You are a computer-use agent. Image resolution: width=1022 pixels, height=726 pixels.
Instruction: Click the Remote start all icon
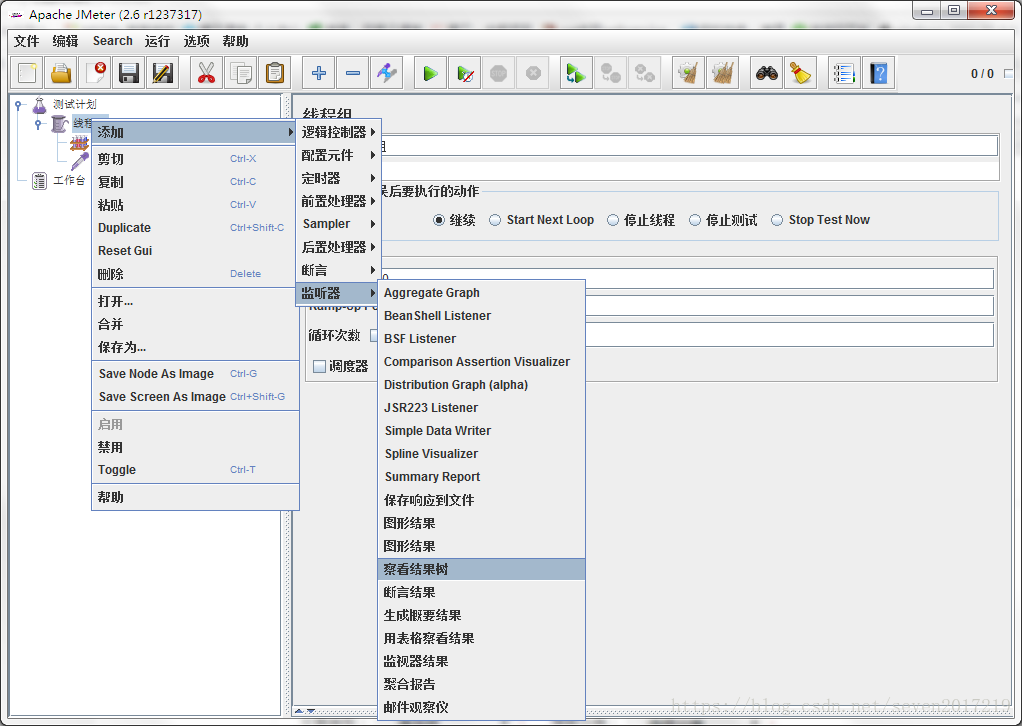click(x=576, y=73)
